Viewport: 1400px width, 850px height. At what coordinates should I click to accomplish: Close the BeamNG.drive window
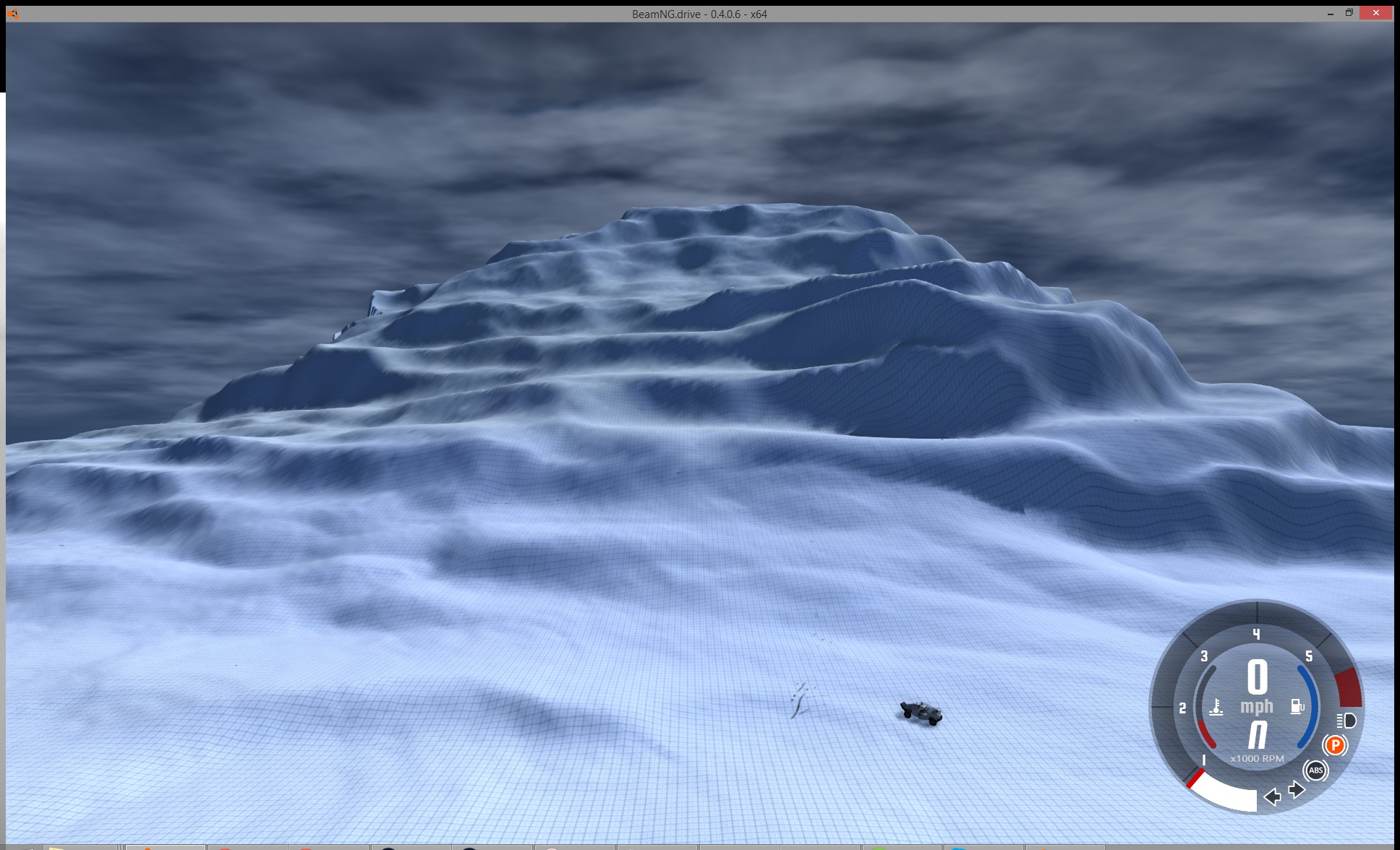[x=1376, y=13]
